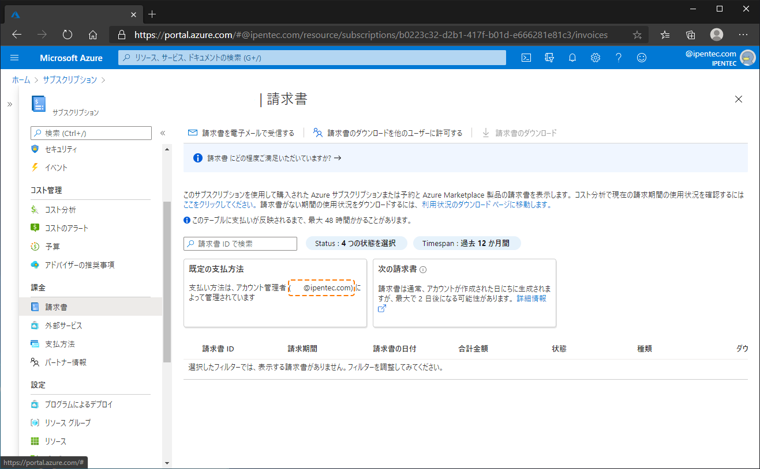Go to the サブスクリプション breadcrumb
This screenshot has width=760, height=469.
[x=70, y=80]
